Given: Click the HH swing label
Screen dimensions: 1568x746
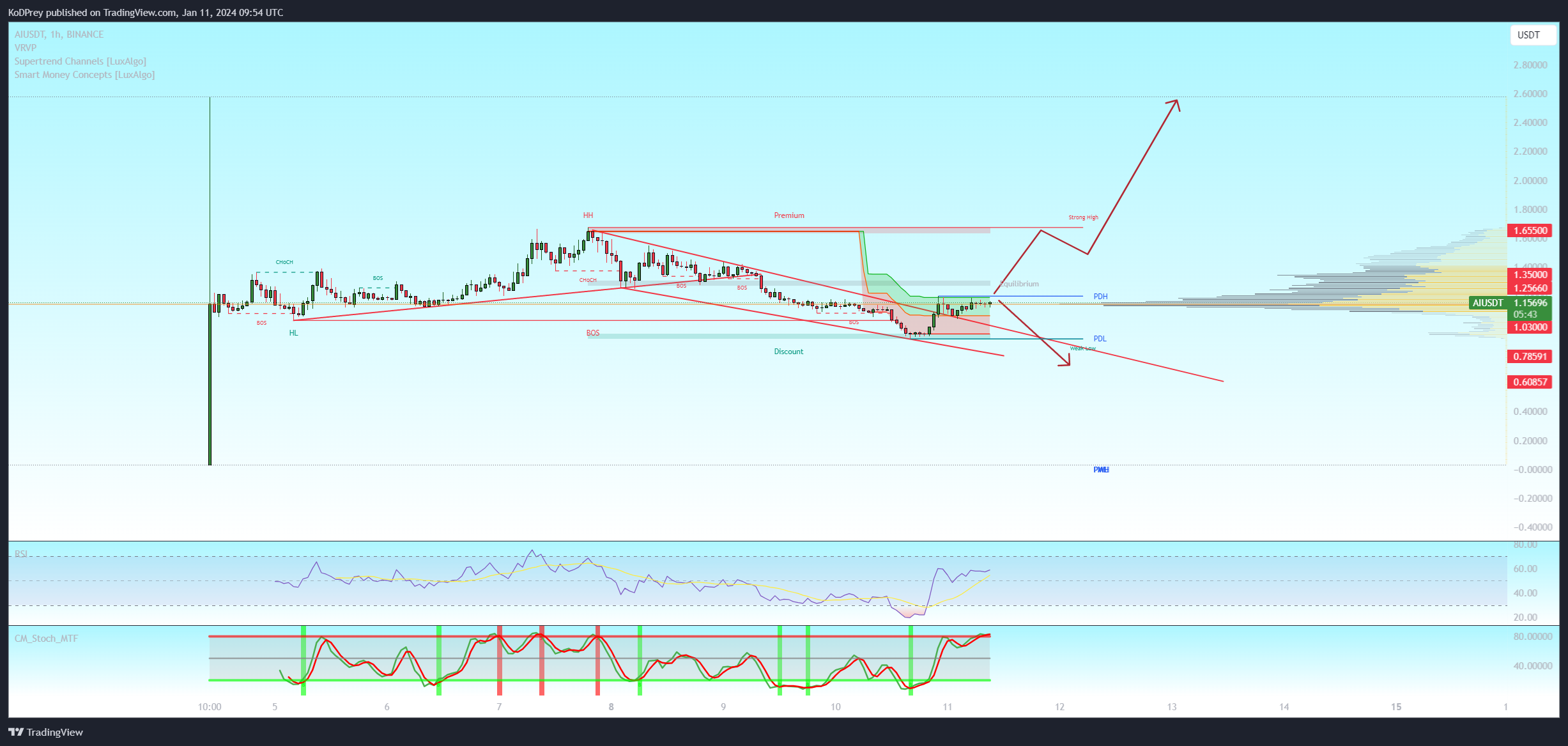Looking at the screenshot, I should tap(588, 215).
